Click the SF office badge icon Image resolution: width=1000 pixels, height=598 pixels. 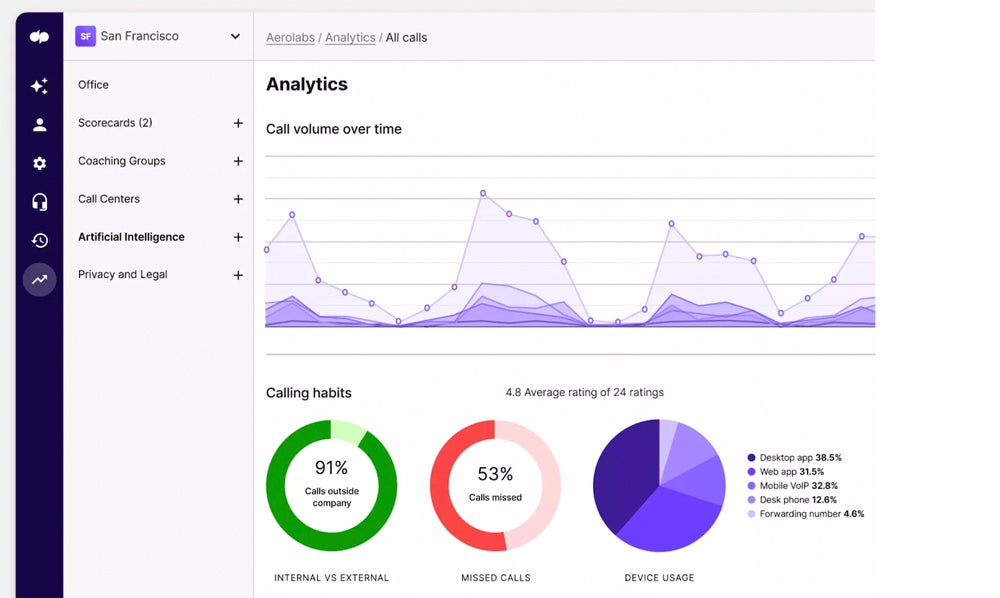click(85, 36)
